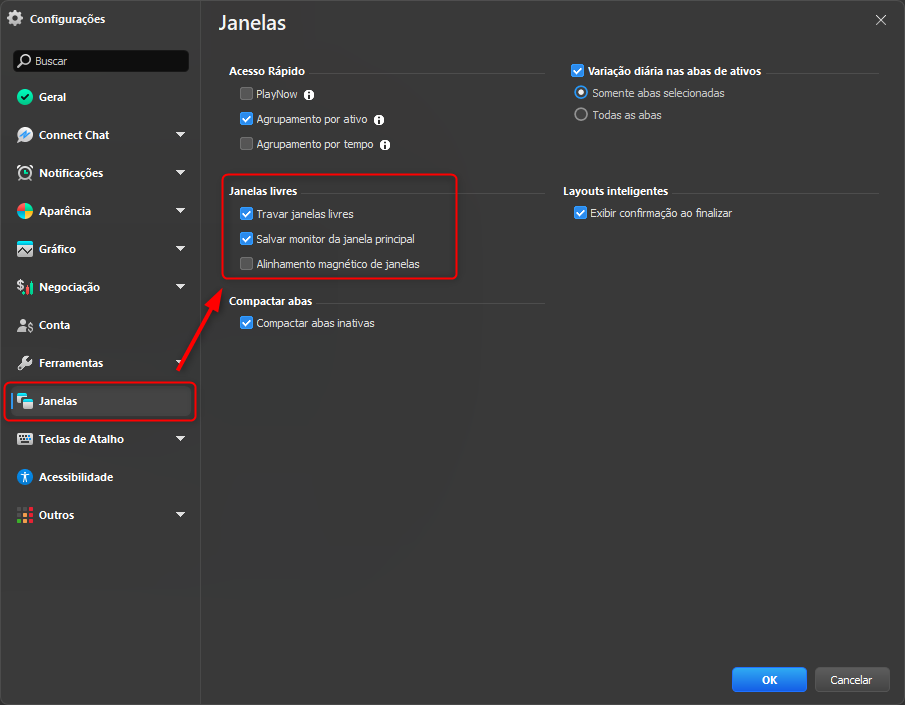Click the Aparência color wheel icon
The image size is (905, 705).
point(25,211)
